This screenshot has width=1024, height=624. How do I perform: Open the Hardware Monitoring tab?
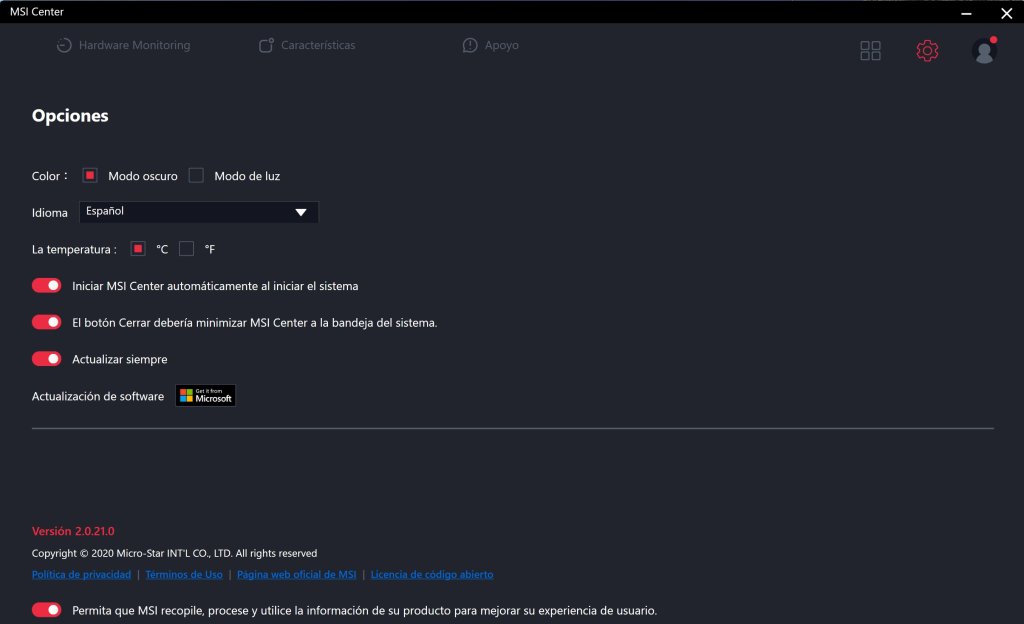coord(123,45)
